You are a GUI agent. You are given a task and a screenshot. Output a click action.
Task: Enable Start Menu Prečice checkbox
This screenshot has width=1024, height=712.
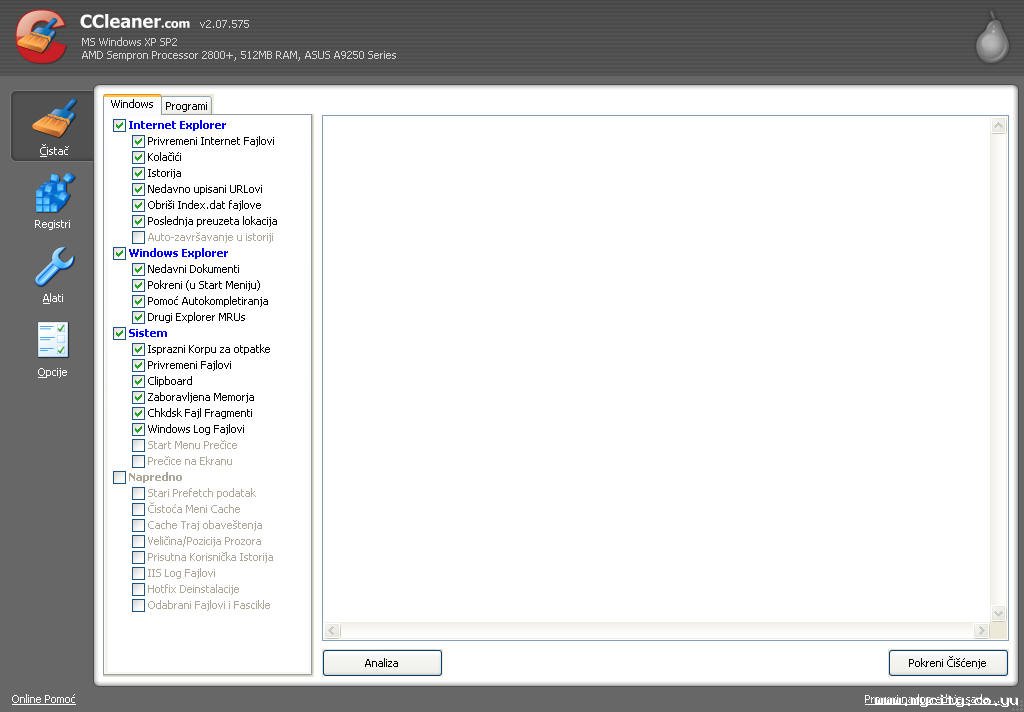click(138, 445)
